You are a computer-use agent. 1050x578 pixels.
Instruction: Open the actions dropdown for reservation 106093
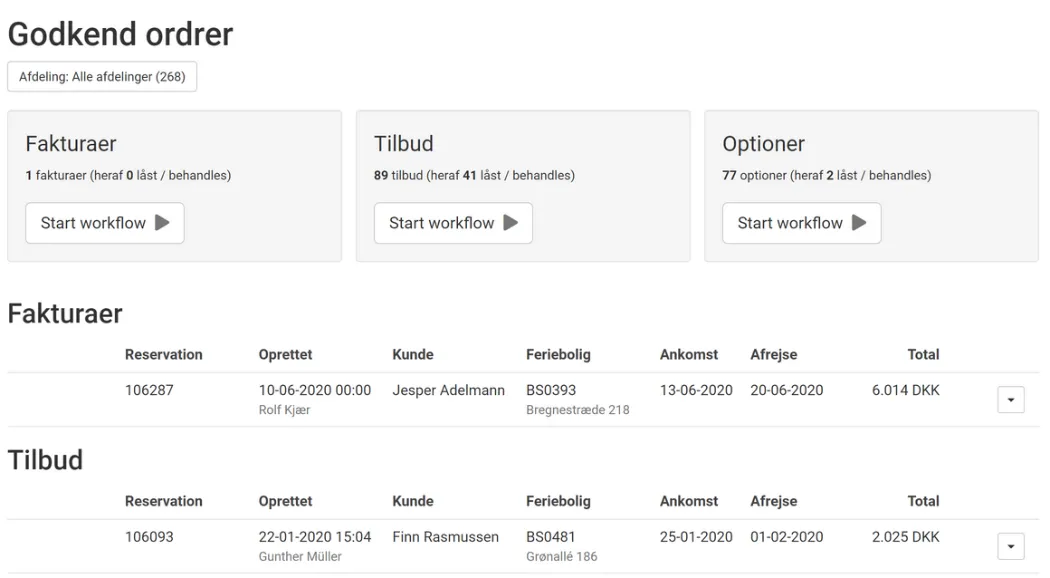[1010, 546]
